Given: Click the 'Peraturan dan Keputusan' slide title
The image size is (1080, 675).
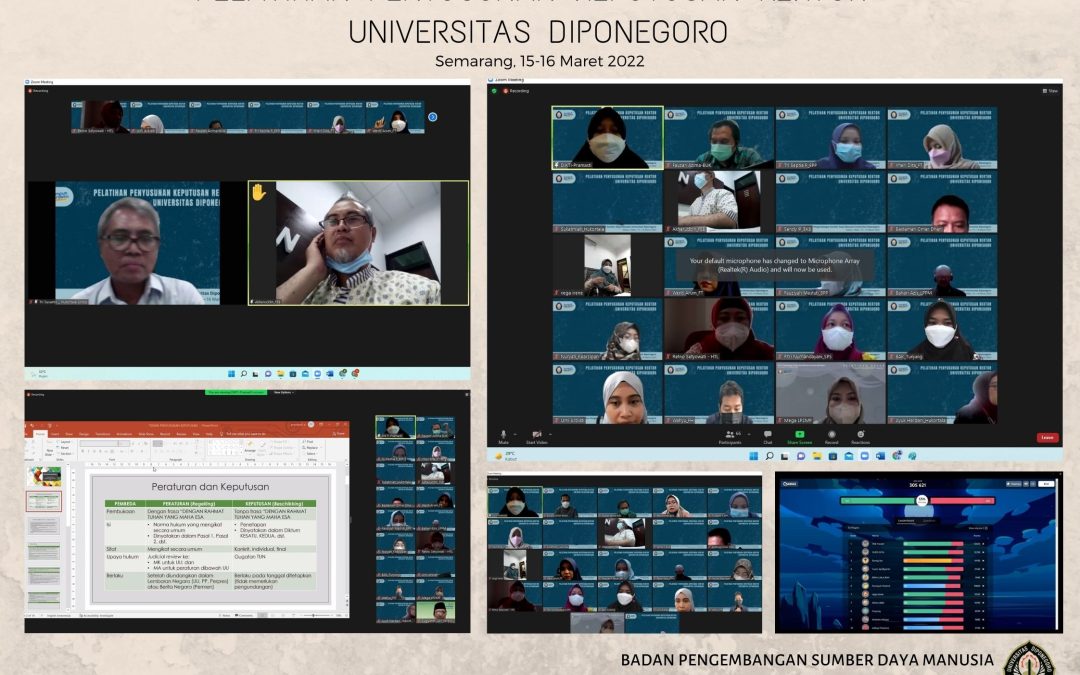Looking at the screenshot, I should coord(210,486).
